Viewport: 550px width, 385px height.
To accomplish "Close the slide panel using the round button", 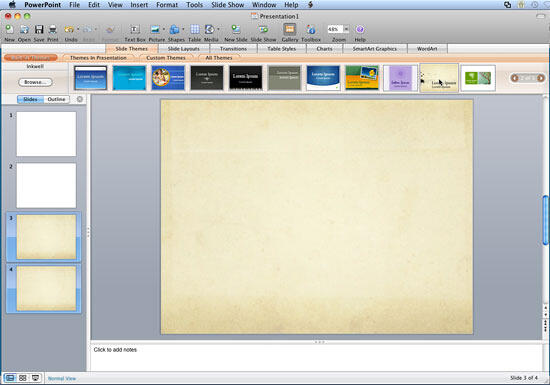I will (80, 99).
